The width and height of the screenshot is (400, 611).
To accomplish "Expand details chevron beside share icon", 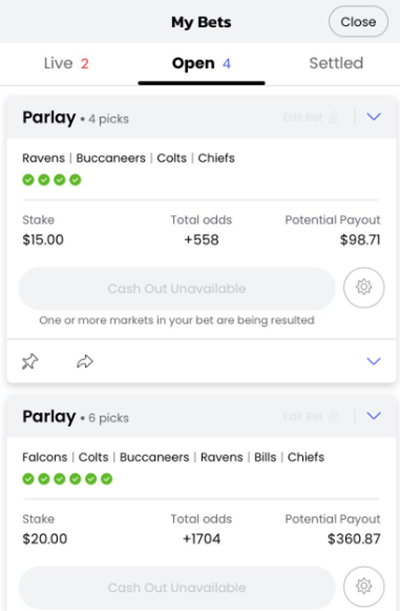I will (374, 361).
